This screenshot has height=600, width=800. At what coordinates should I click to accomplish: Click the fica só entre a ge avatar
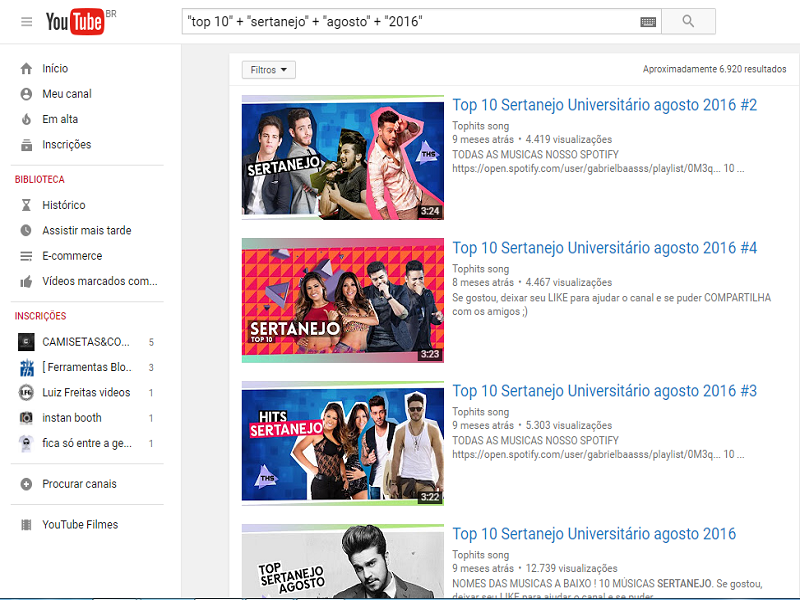(x=26, y=443)
